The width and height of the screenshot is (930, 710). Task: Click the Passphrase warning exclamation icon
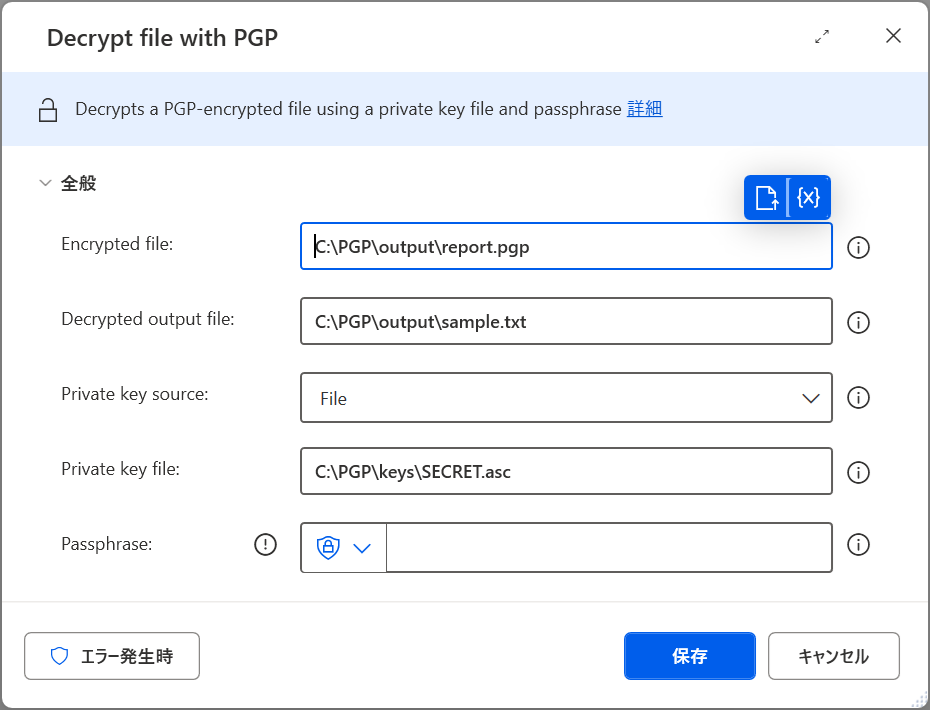click(265, 544)
